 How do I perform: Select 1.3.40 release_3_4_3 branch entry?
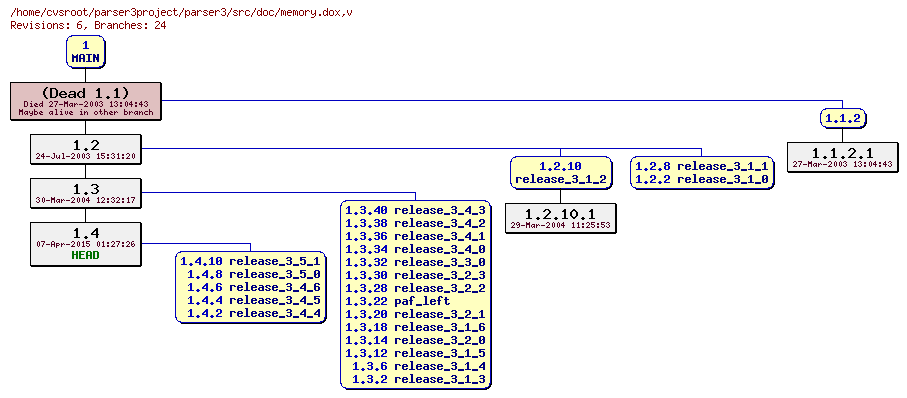415,210
